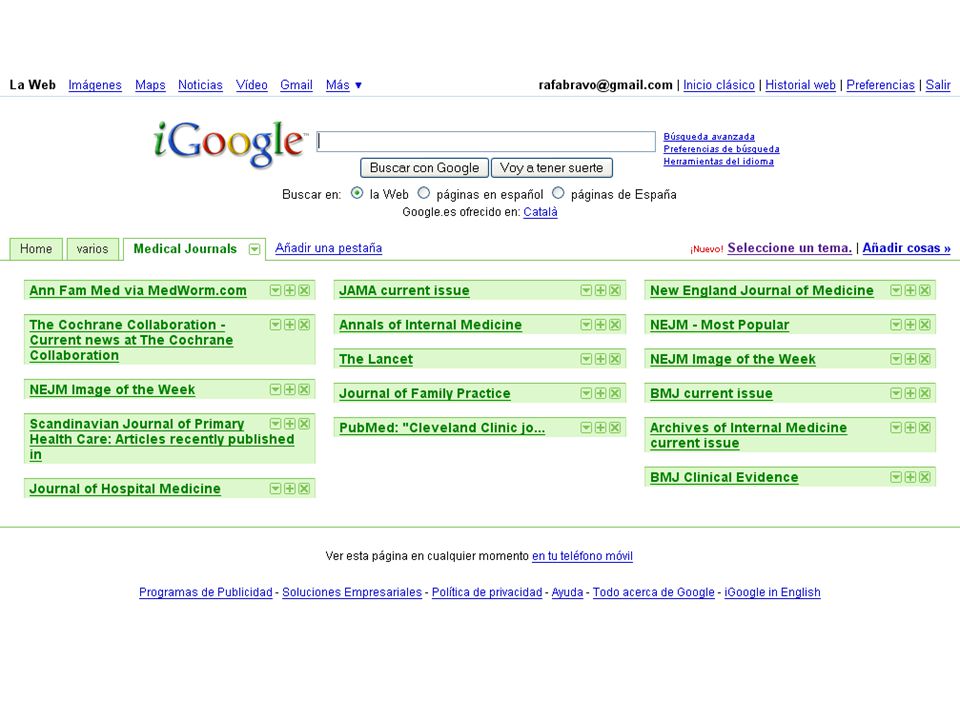Select 'páginas en español' radio button
This screenshot has width=960, height=720.
[x=424, y=193]
